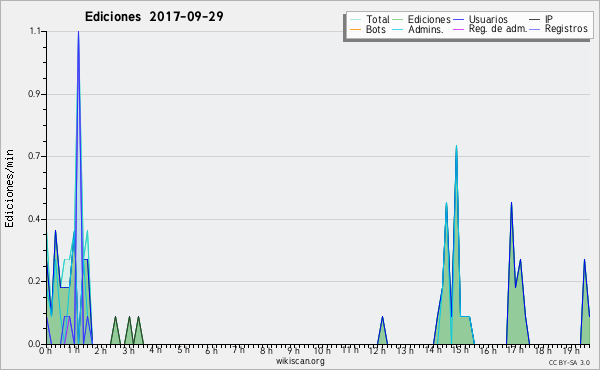Click the "CC BY-SA 3.0" license text
Screen dimensions: 600x370
(x=569, y=363)
